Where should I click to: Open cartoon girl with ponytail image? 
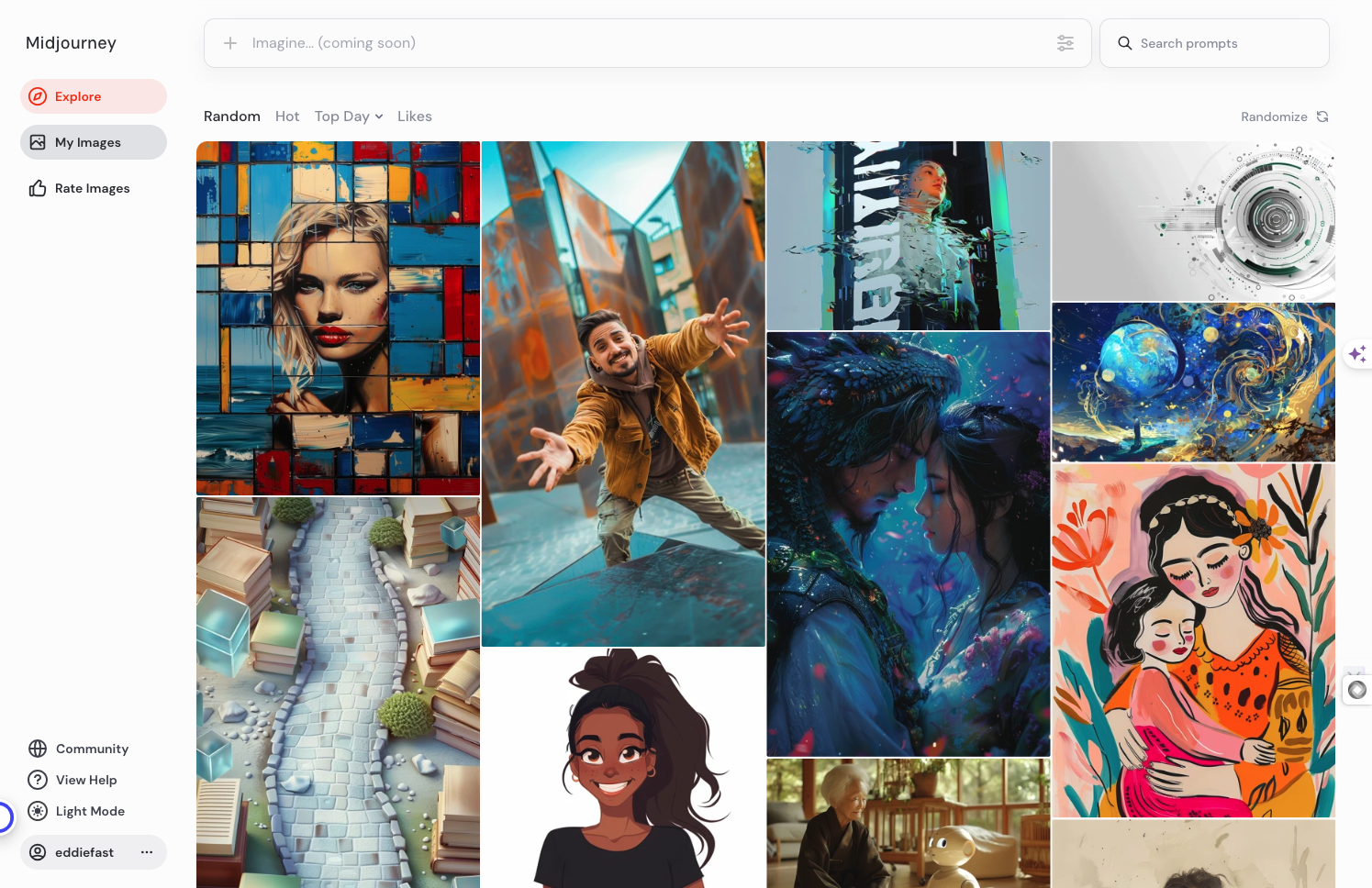click(x=623, y=768)
